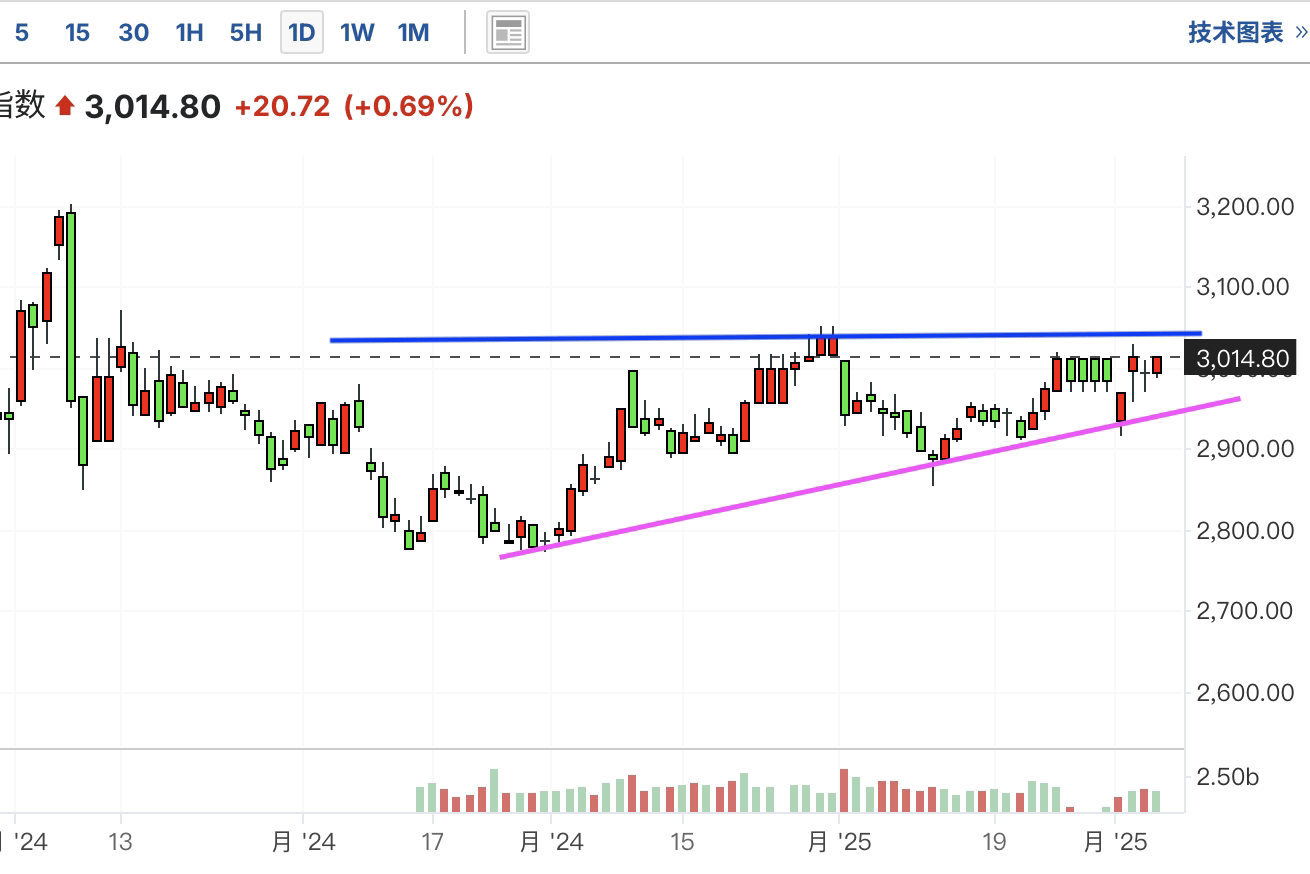Click the (+0.69%) percentage change
1310x874 pixels.
(x=408, y=106)
